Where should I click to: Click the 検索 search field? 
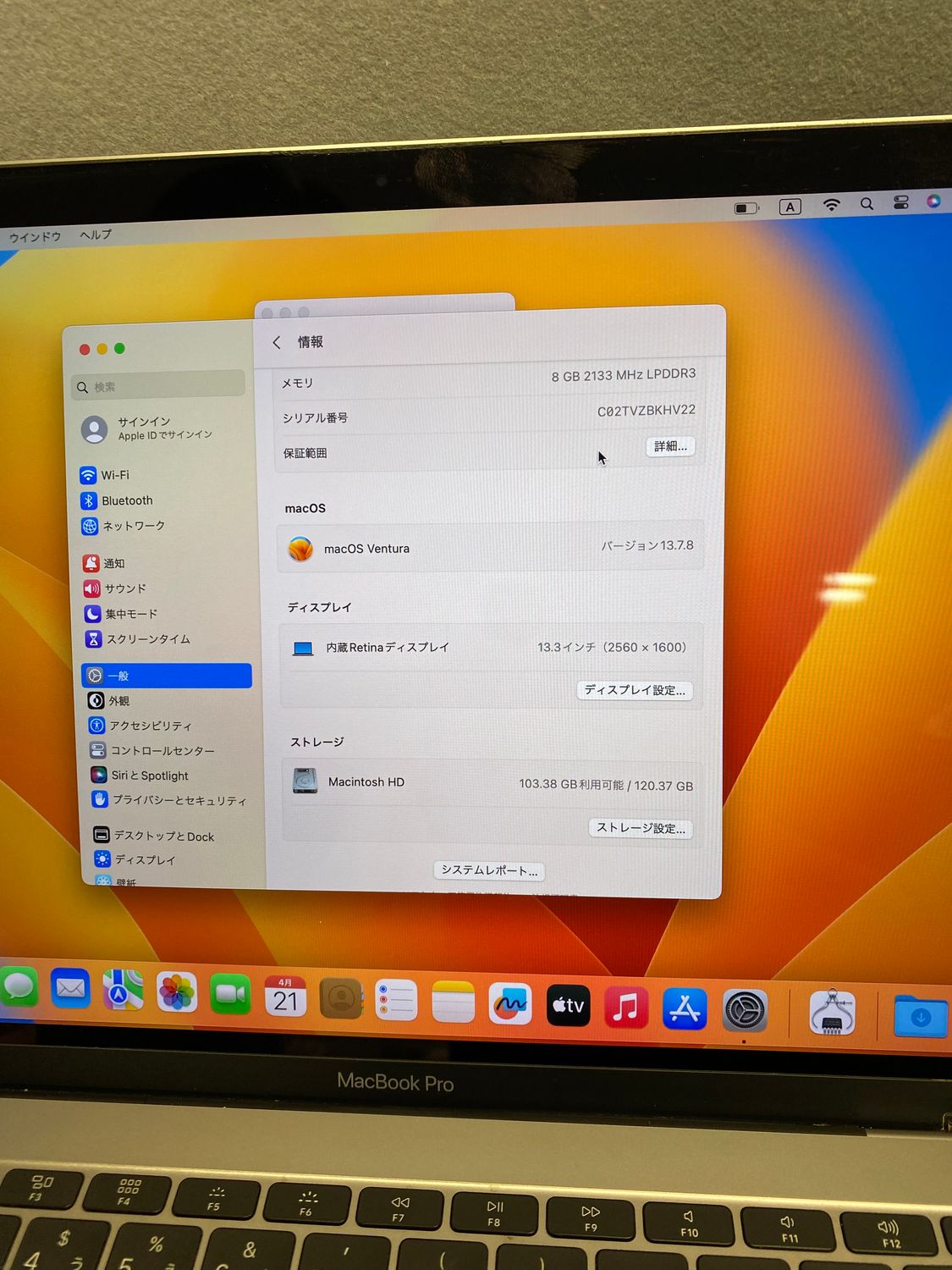pyautogui.click(x=161, y=387)
